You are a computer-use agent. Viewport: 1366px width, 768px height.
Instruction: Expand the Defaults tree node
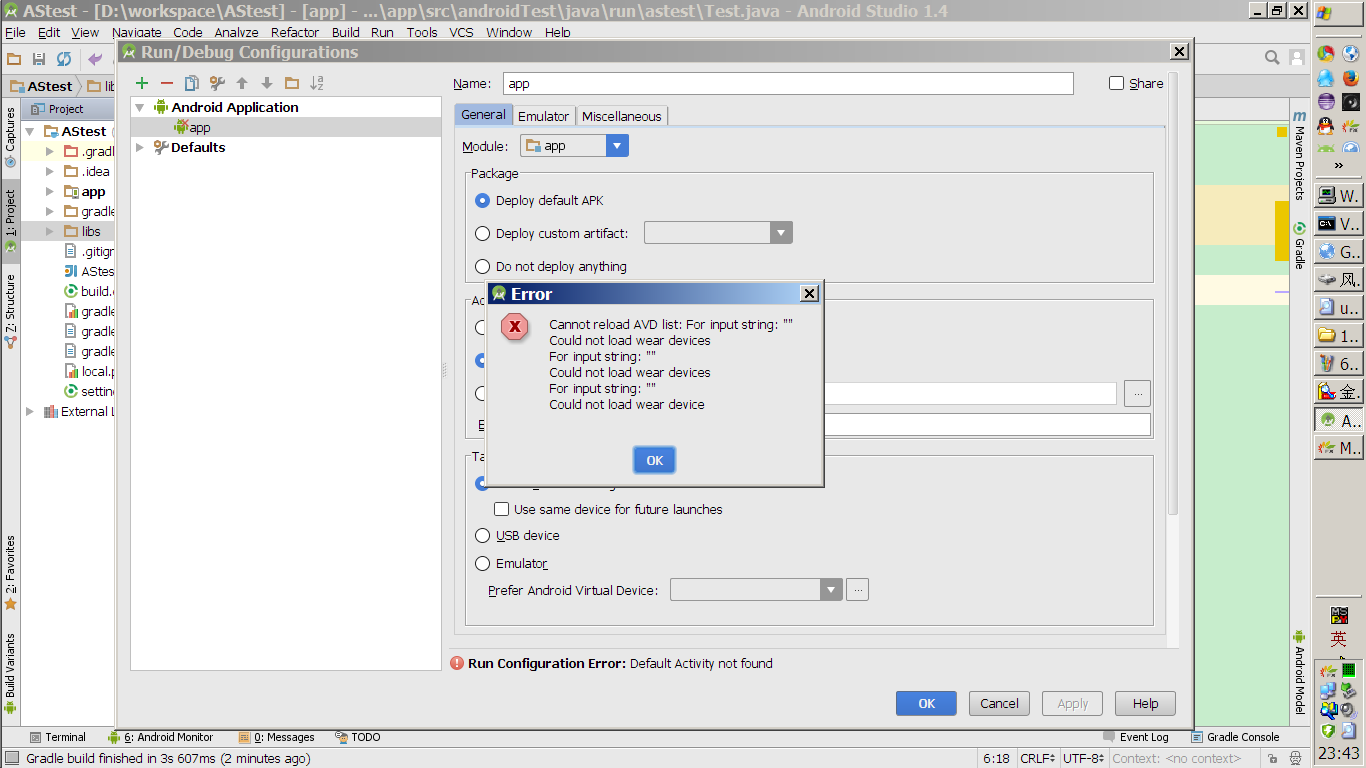tap(139, 147)
